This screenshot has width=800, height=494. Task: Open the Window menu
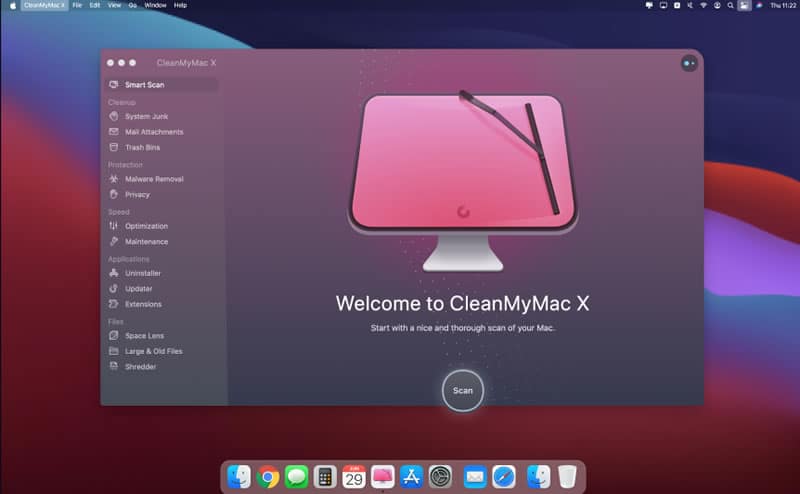pyautogui.click(x=155, y=5)
